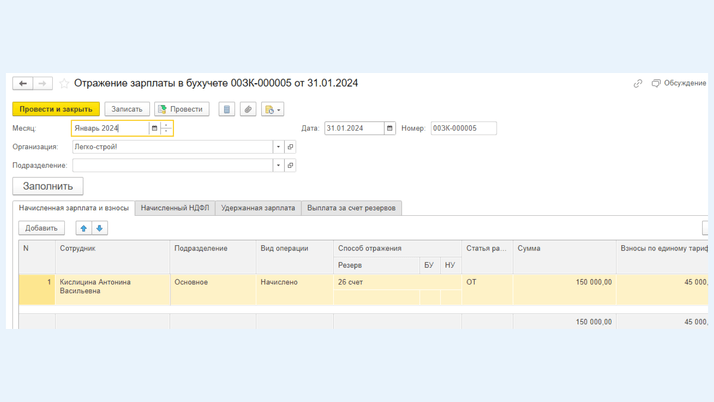Image resolution: width=714 pixels, height=402 pixels.
Task: Click the attached files paperclip icon
Action: (x=248, y=109)
